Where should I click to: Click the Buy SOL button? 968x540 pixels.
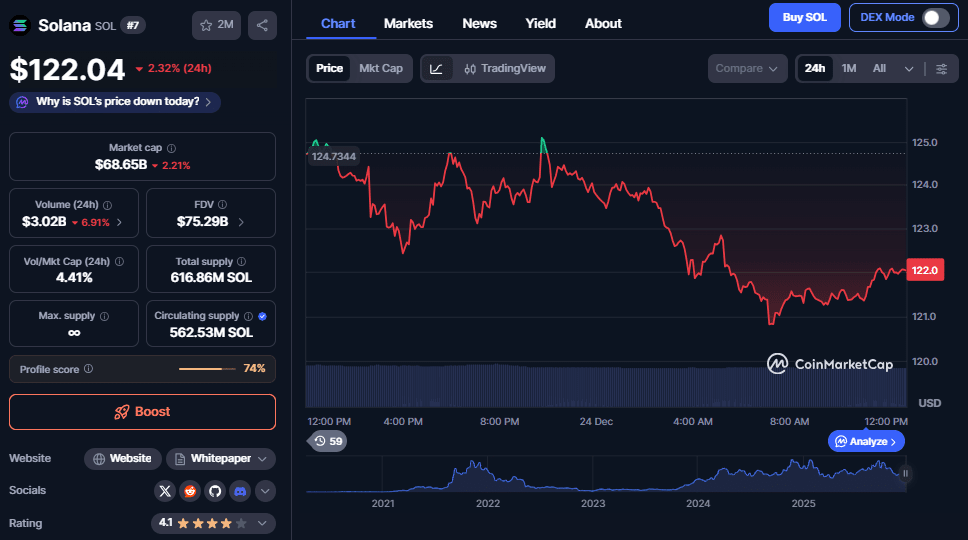(804, 17)
